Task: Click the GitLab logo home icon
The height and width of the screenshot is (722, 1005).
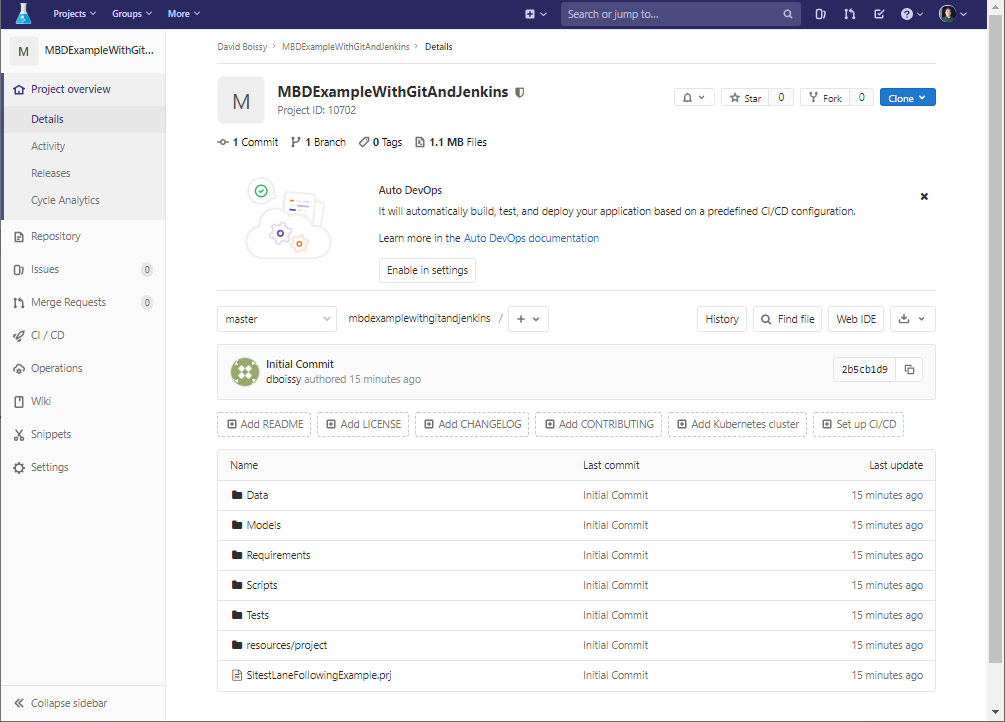Action: pyautogui.click(x=24, y=14)
